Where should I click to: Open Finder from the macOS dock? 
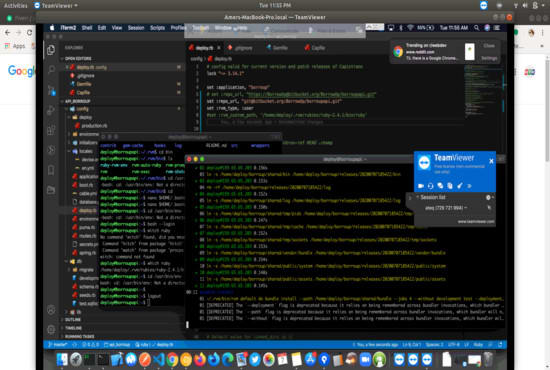(62, 359)
